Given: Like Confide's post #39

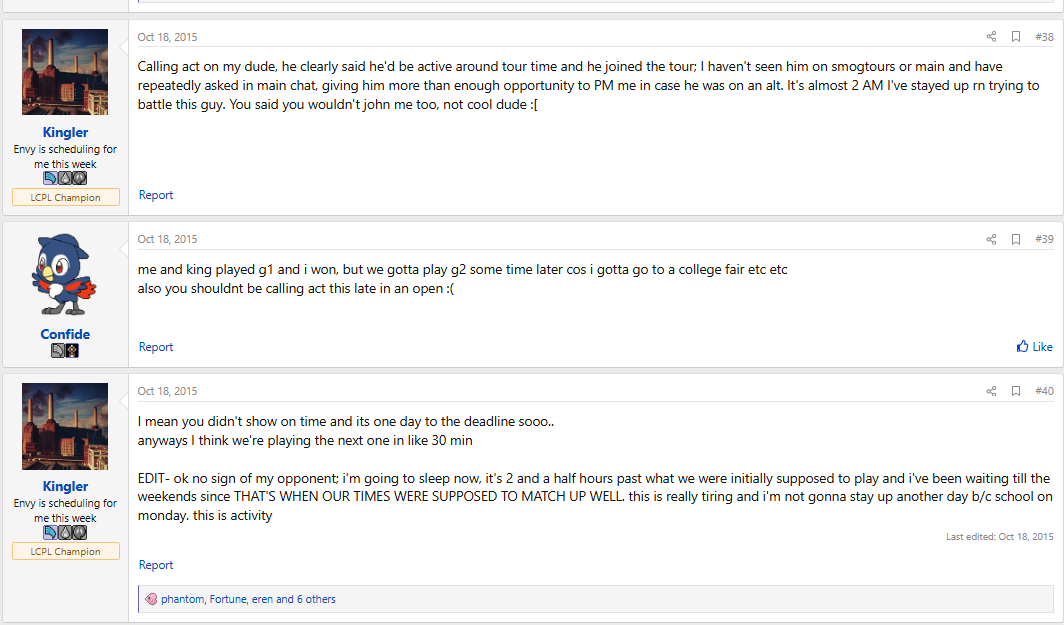Looking at the screenshot, I should [x=1035, y=347].
